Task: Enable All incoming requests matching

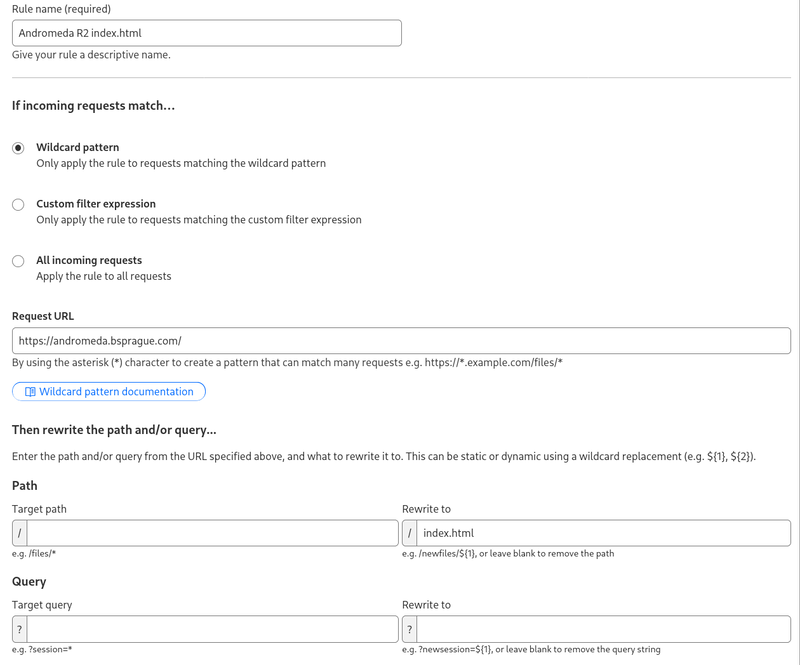Action: pyautogui.click(x=17, y=260)
